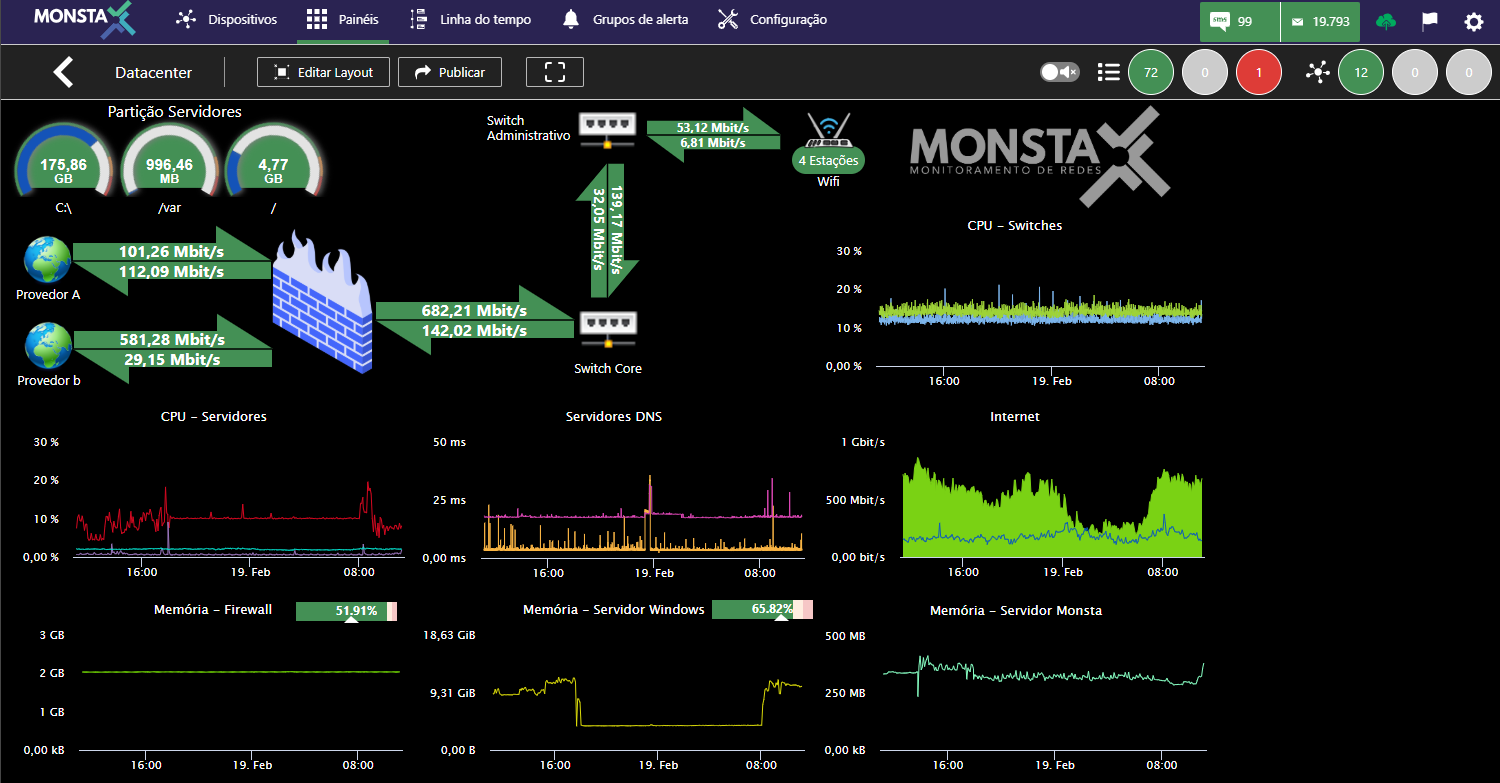The image size is (1500, 783).
Task: Click the green cloud icon
Action: pos(1386,21)
